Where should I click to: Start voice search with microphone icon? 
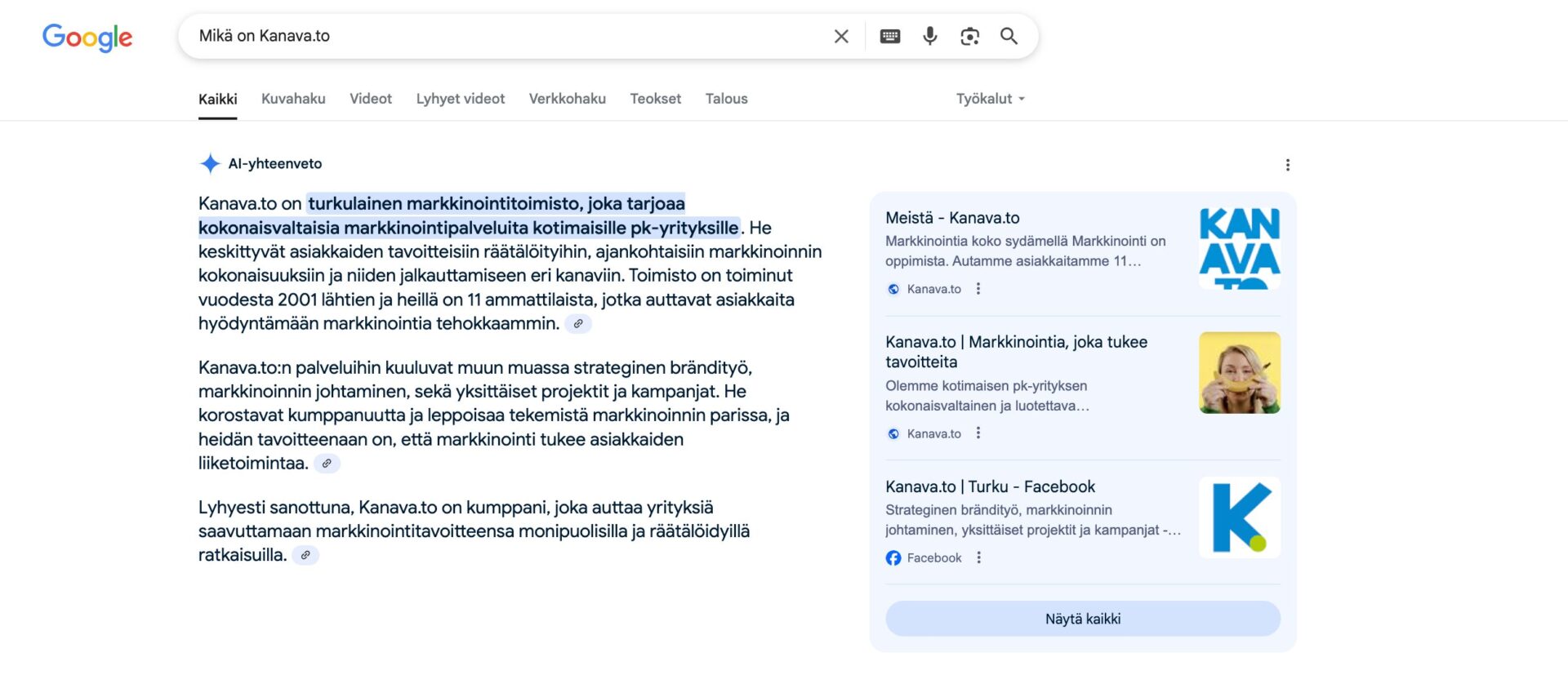coord(929,36)
